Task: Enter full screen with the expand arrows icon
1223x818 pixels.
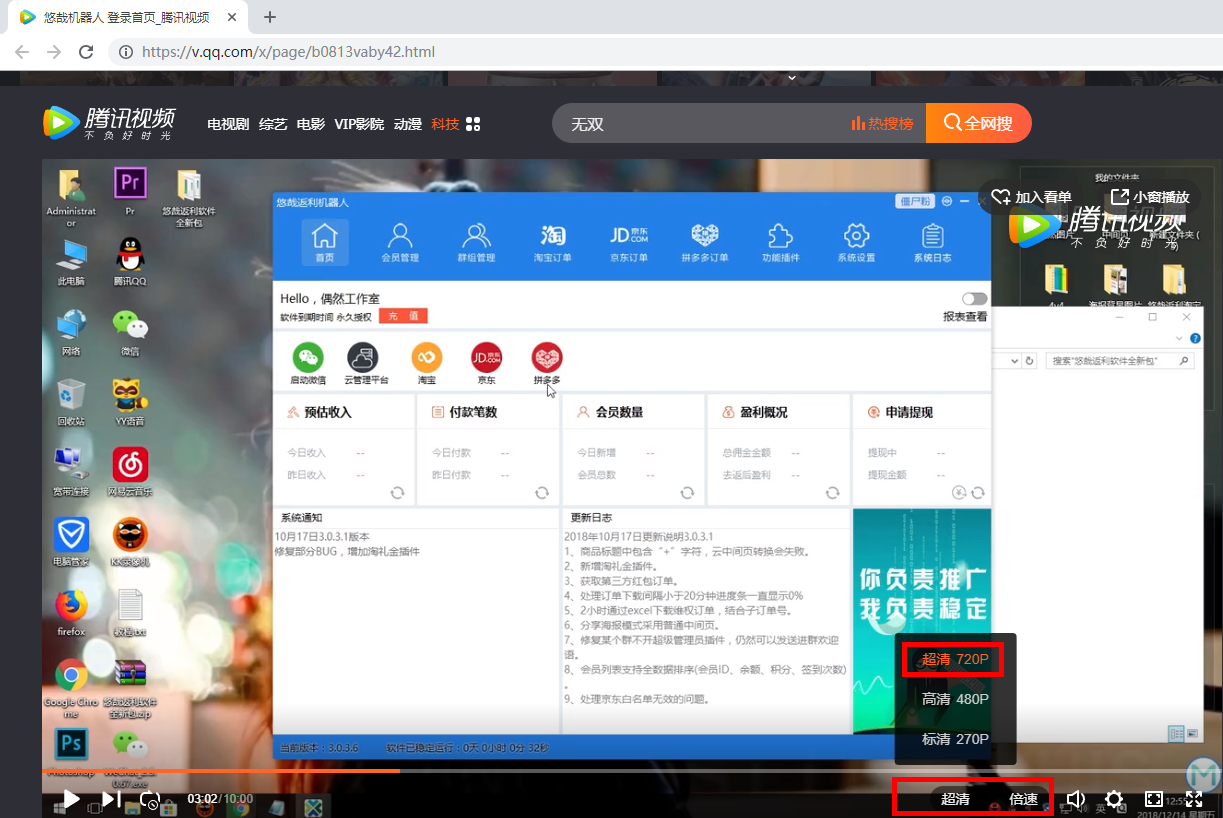Action: [x=1194, y=799]
